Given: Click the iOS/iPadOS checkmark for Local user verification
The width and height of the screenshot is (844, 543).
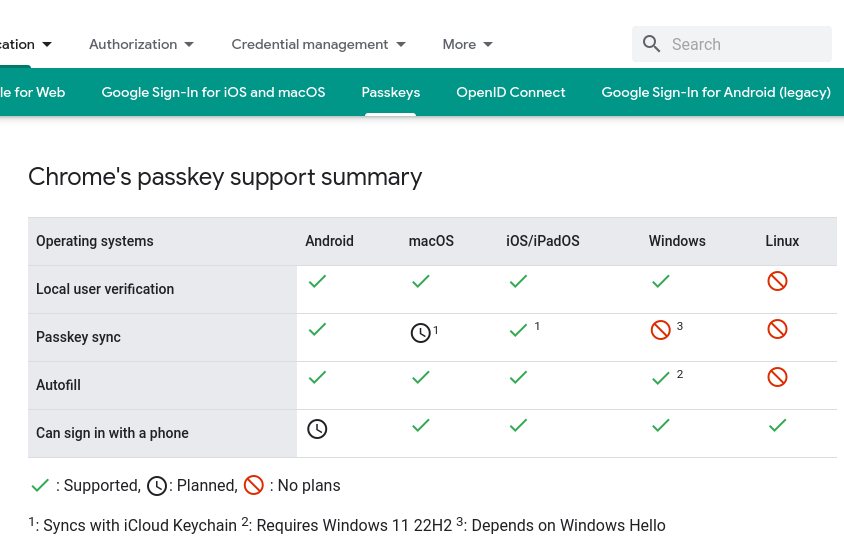Looking at the screenshot, I should (x=518, y=281).
